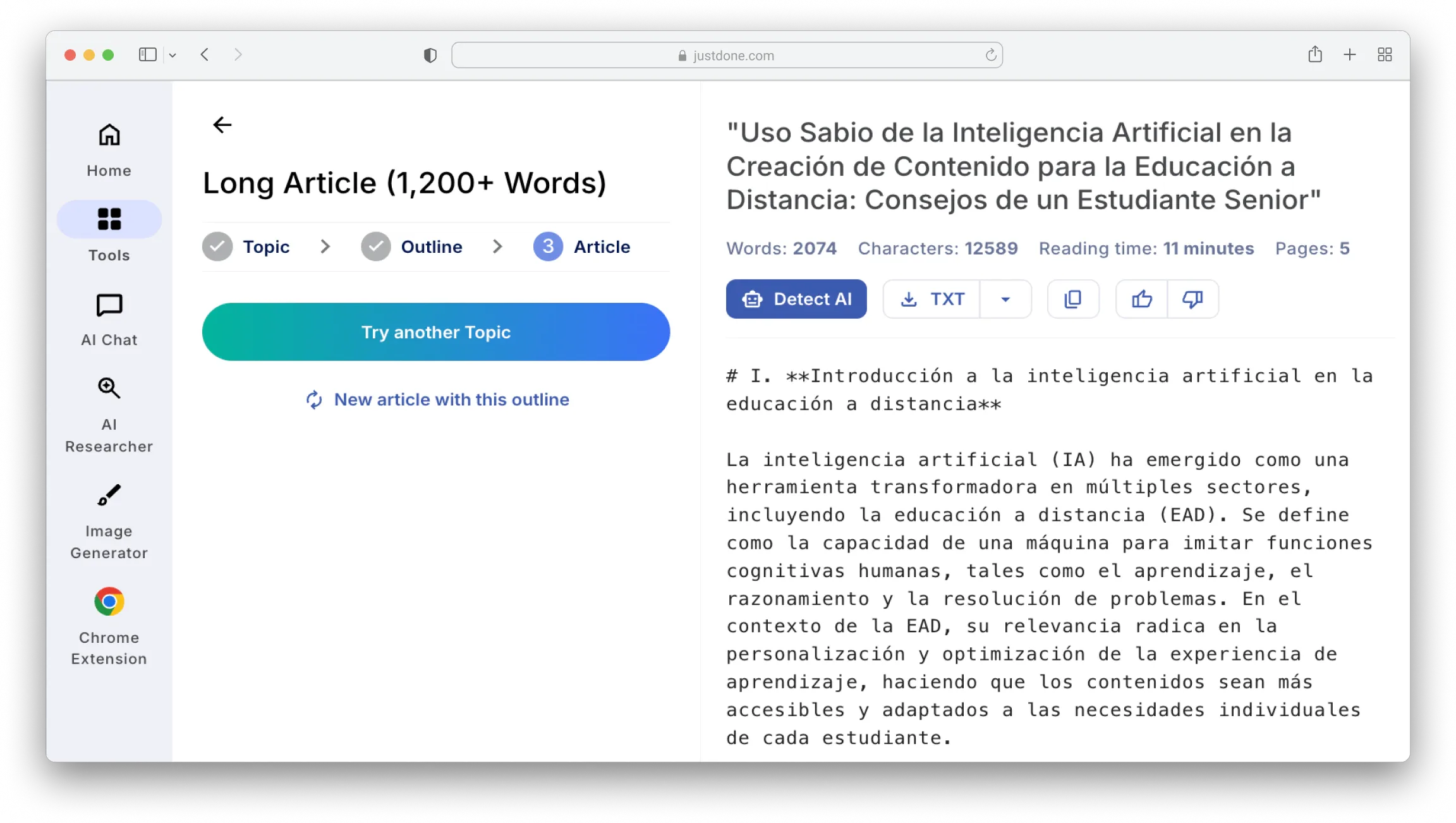Viewport: 1456px width, 823px height.
Task: Click Try another Topic button
Action: pos(435,332)
